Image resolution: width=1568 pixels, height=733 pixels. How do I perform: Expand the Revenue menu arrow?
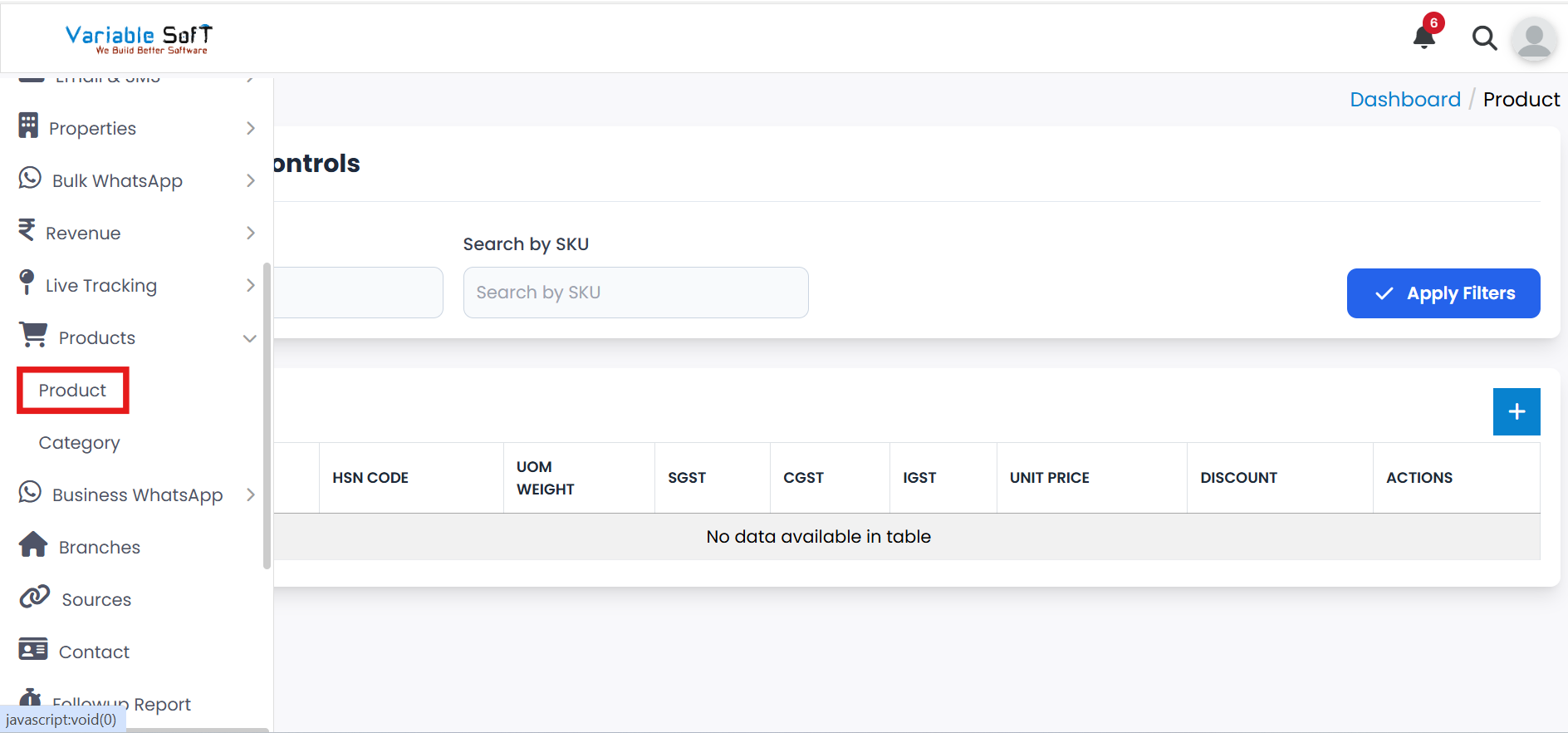[x=250, y=234]
